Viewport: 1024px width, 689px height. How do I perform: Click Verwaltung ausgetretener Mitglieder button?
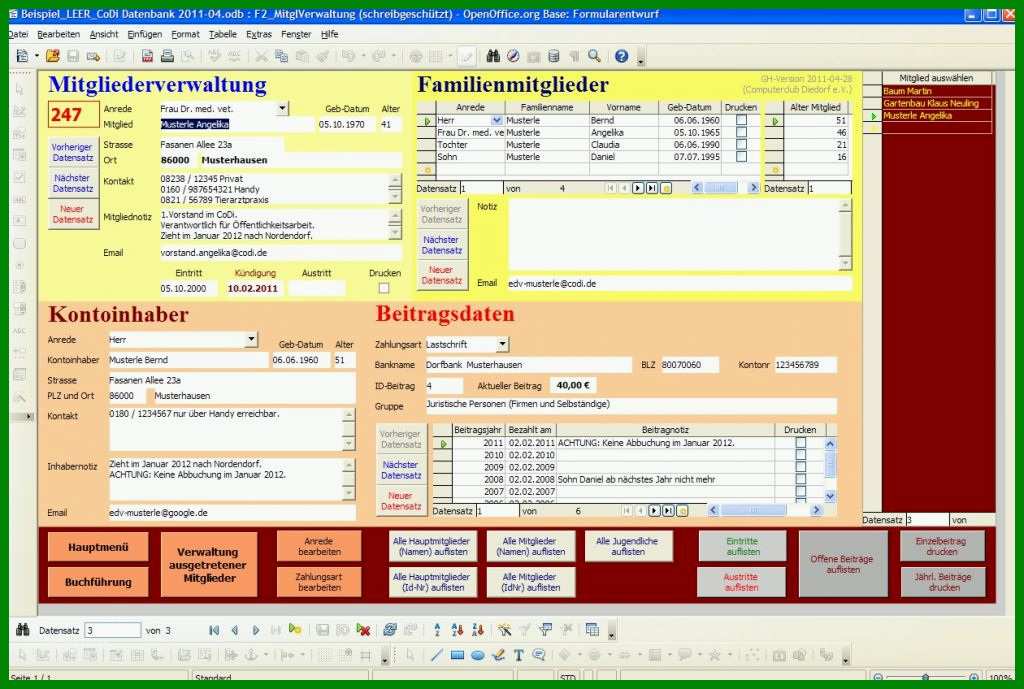(209, 565)
